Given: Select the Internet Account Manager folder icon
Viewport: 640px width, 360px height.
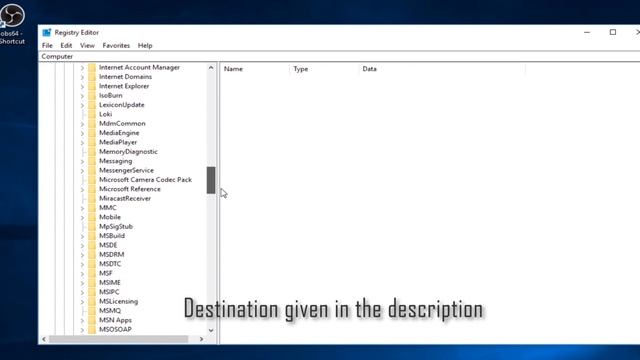Looking at the screenshot, I should tap(92, 67).
